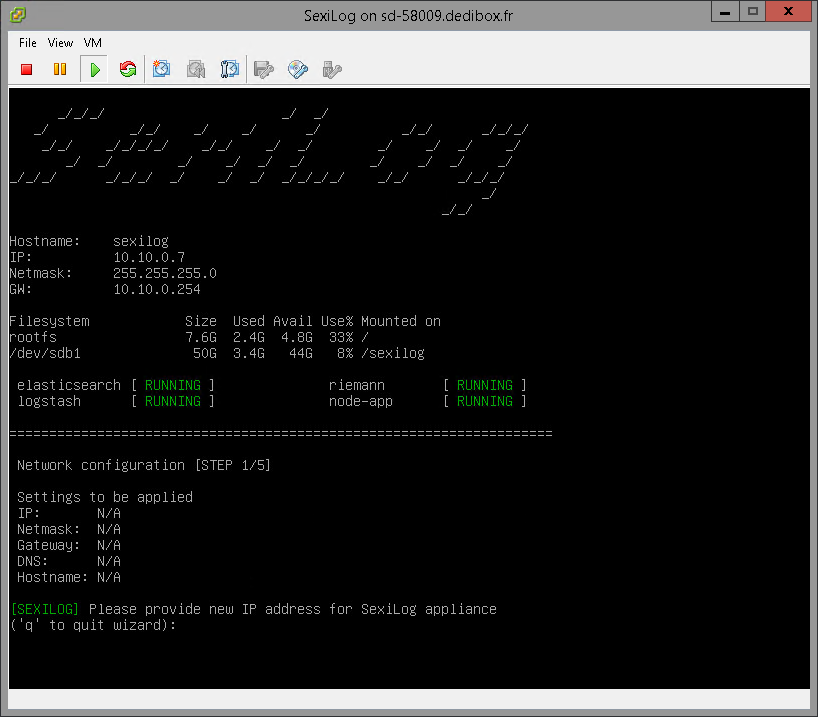
Task: Click the 33% usage value for rootfs
Action: (341, 338)
